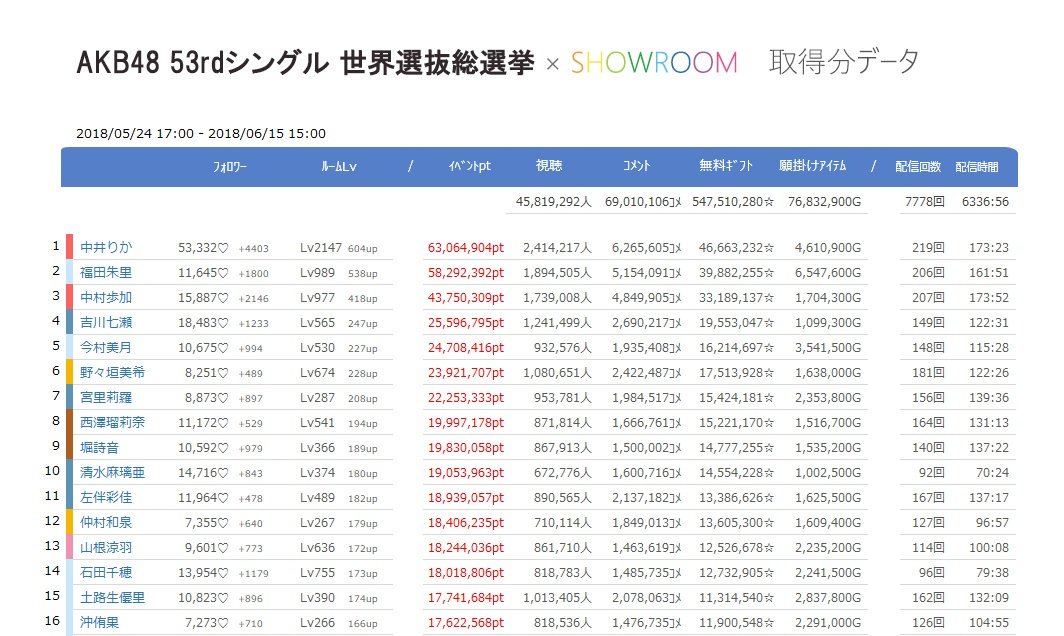Screen dimensions: 1064x636
Task: Click the pink team color bar of 山根涼羽
Action: pyautogui.click(x=69, y=547)
